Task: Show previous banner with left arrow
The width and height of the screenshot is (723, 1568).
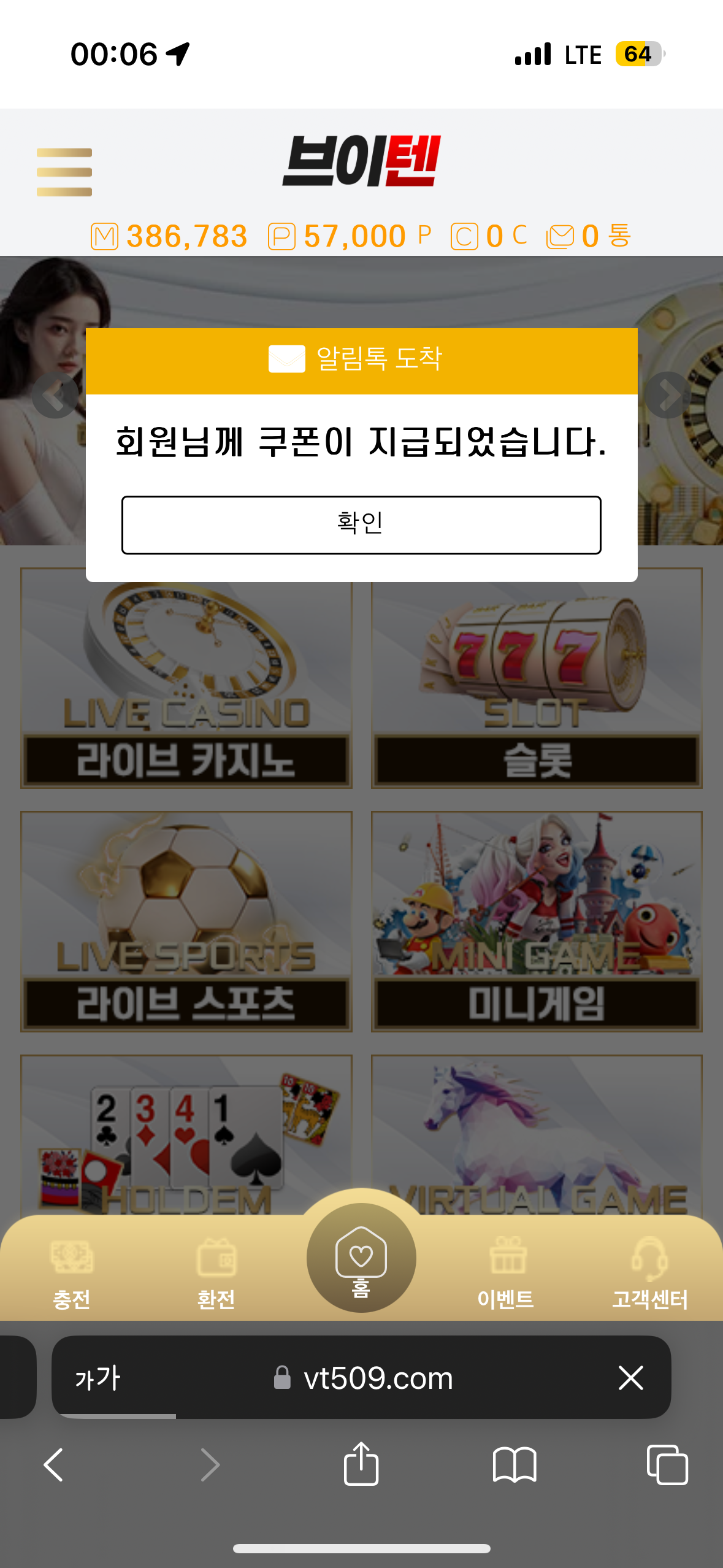Action: 55,395
